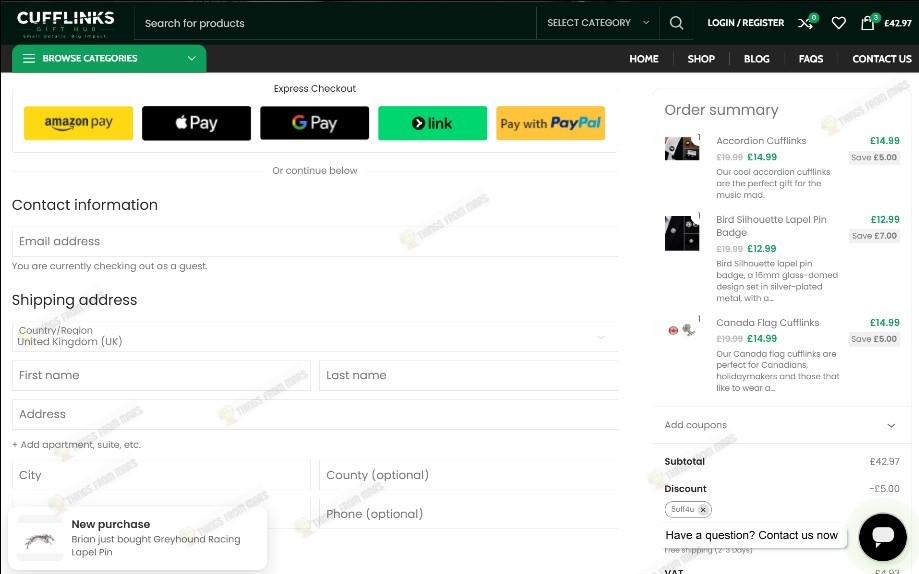The height and width of the screenshot is (574, 919).
Task: Click the Canada Flag Cufflinks image
Action: click(682, 330)
